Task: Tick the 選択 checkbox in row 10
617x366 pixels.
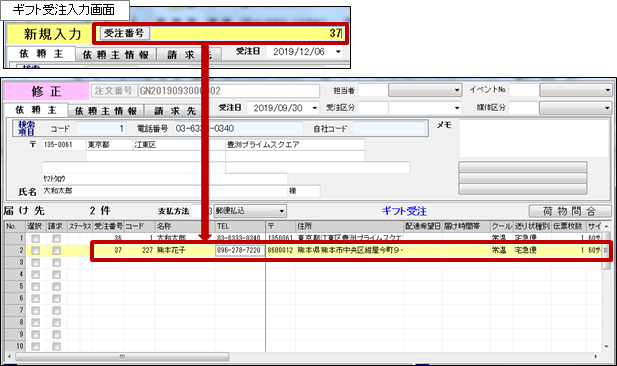Action: point(35,346)
